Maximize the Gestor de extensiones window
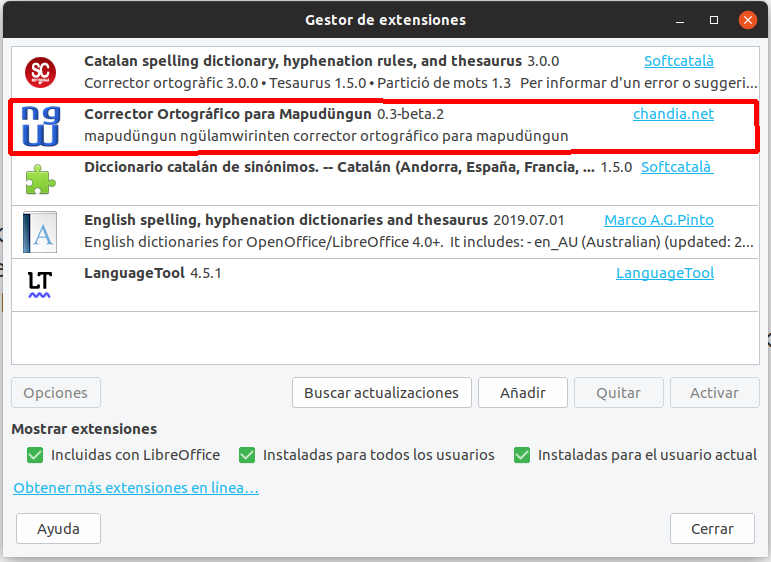Image resolution: width=771 pixels, height=562 pixels. [x=714, y=20]
